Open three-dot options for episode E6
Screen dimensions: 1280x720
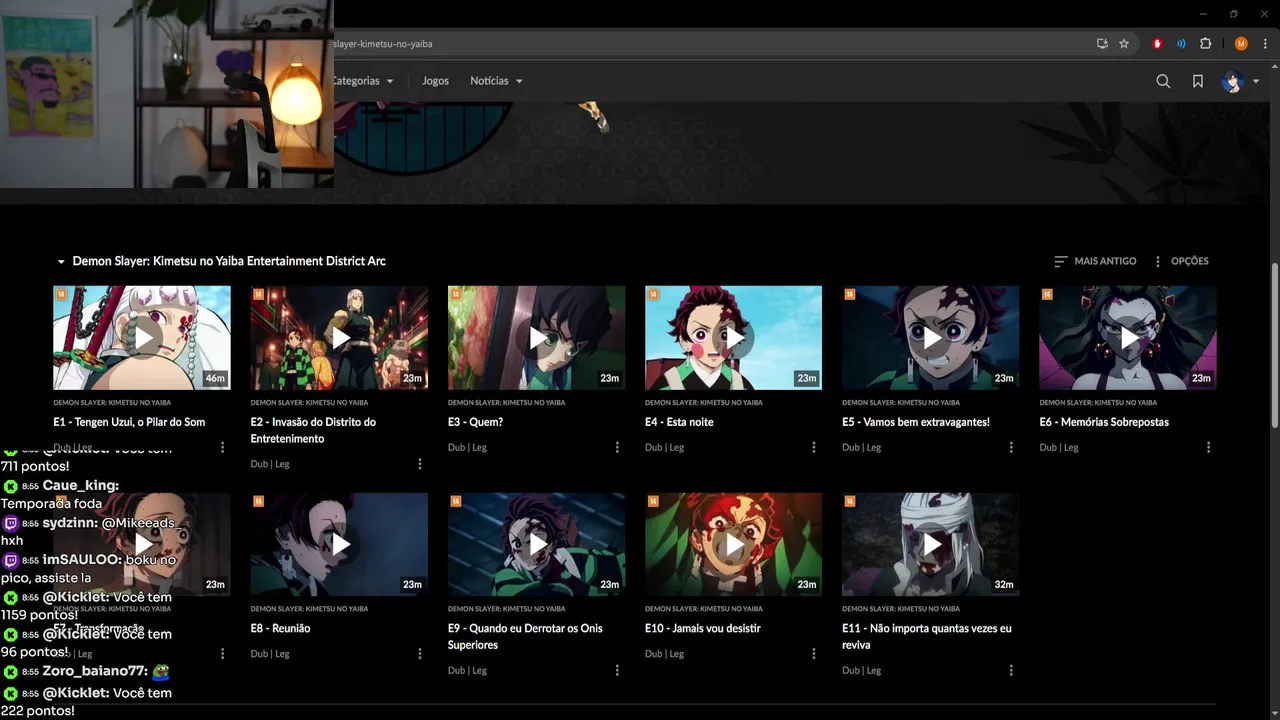tap(1208, 447)
